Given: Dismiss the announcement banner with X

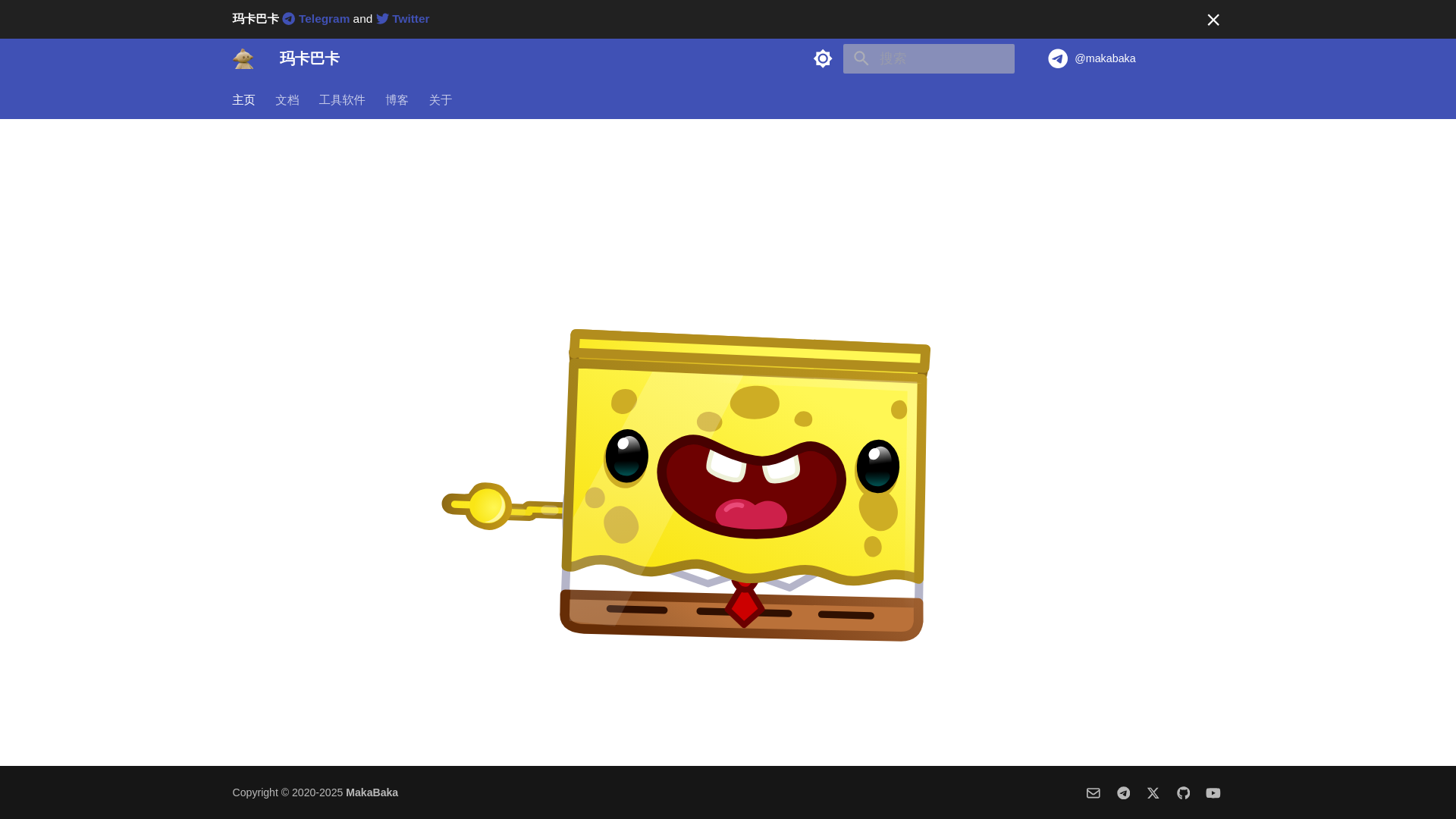Looking at the screenshot, I should point(1213,20).
